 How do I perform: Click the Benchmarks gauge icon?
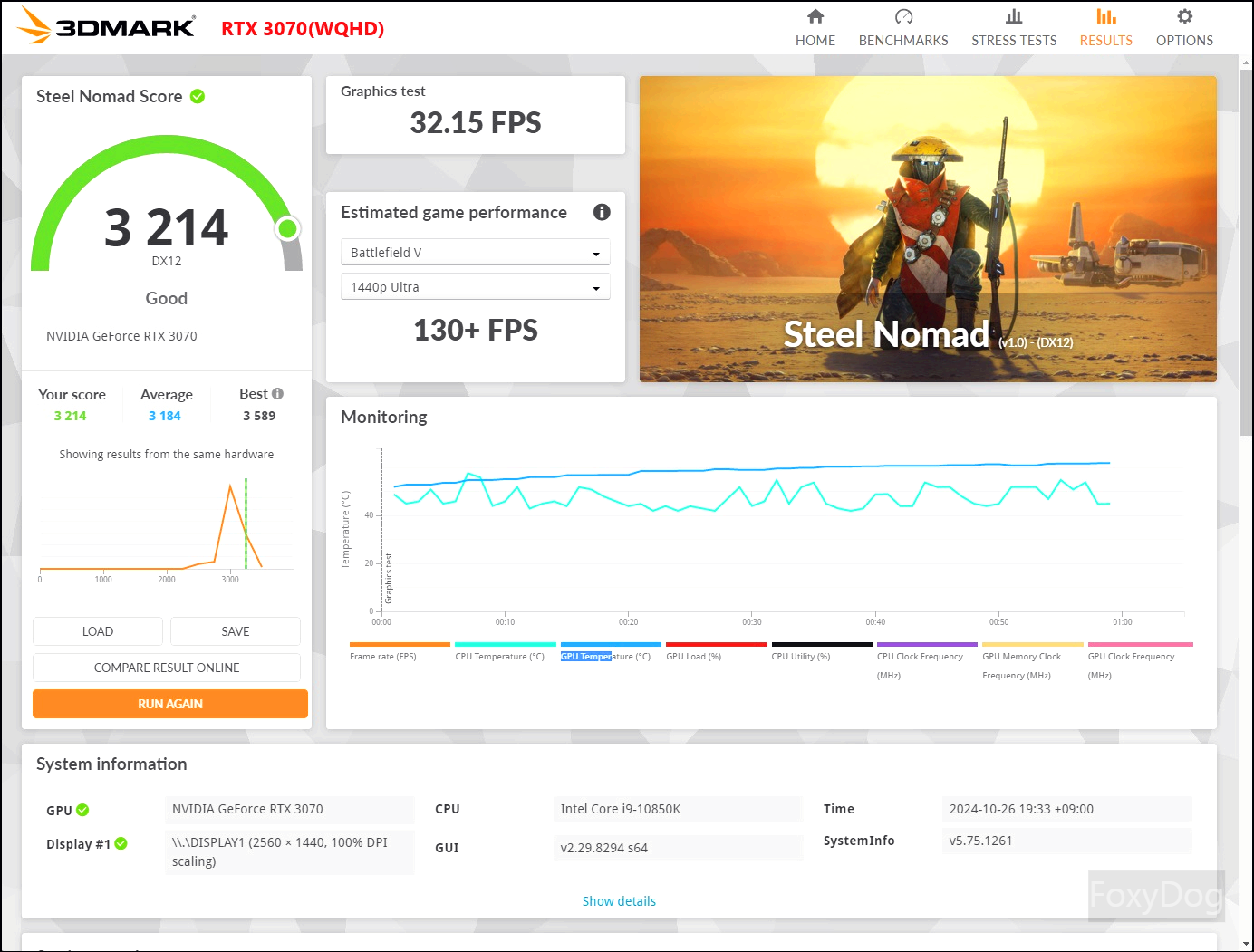point(903,16)
